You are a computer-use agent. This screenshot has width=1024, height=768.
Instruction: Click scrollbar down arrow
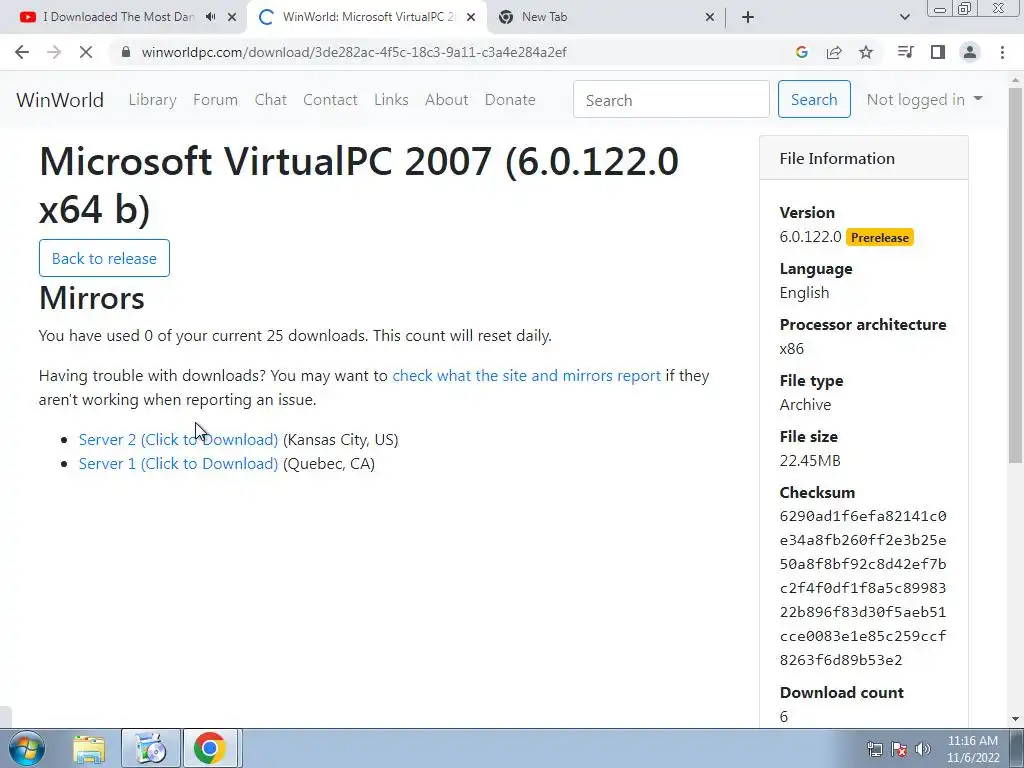pos(1016,718)
